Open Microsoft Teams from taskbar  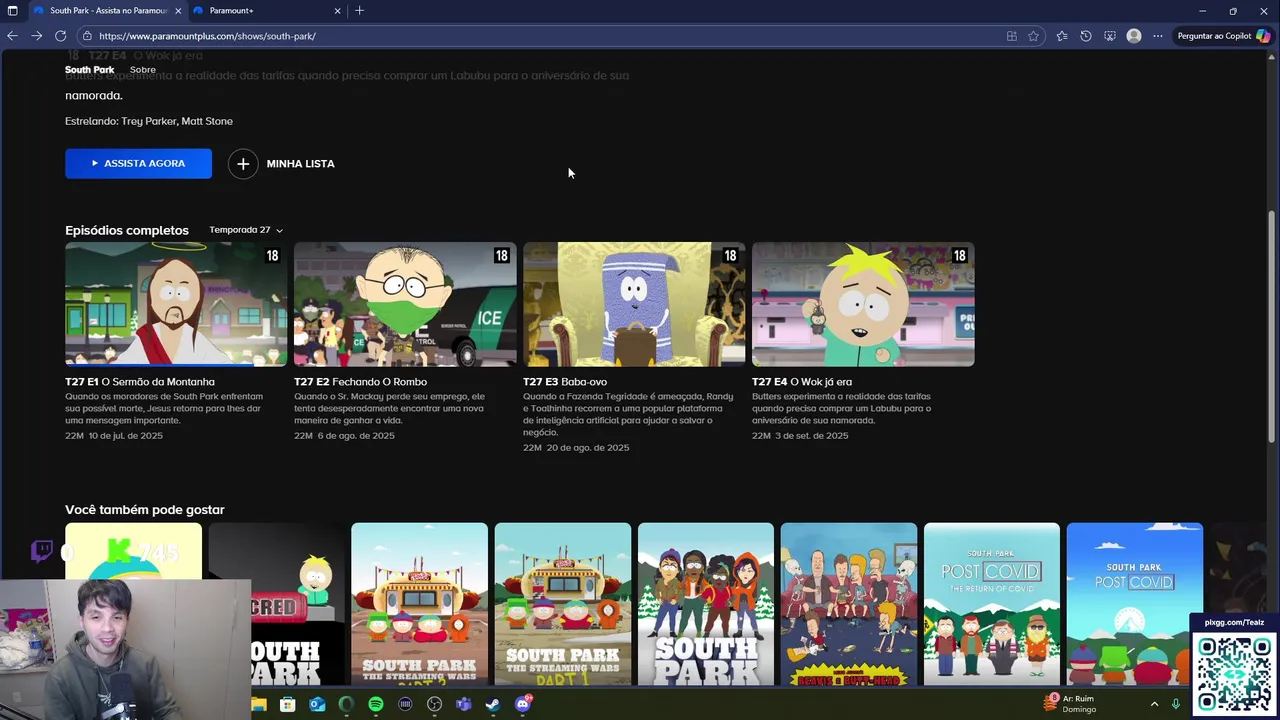tap(464, 704)
